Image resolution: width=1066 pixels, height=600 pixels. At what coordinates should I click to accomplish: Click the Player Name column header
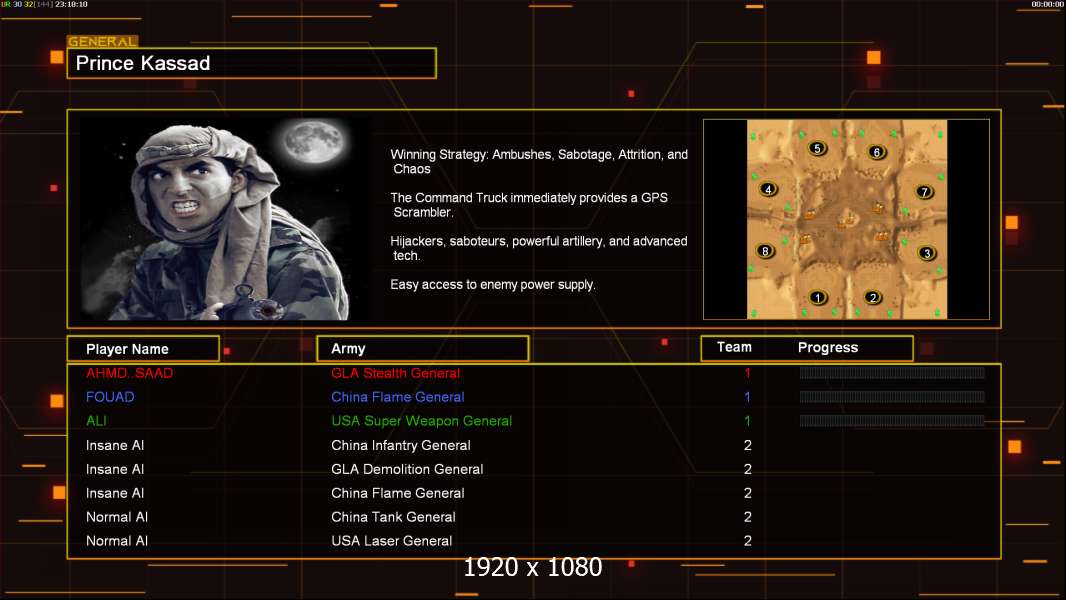tap(143, 349)
